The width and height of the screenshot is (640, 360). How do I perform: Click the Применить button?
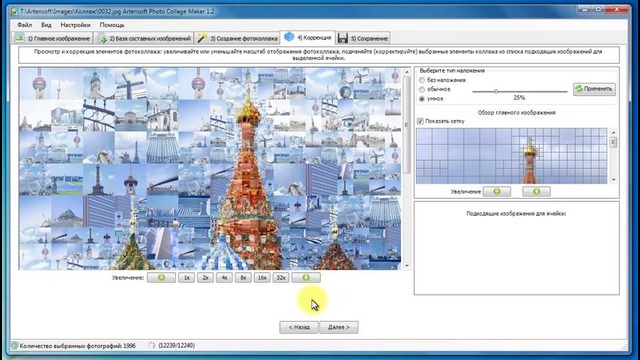(594, 89)
